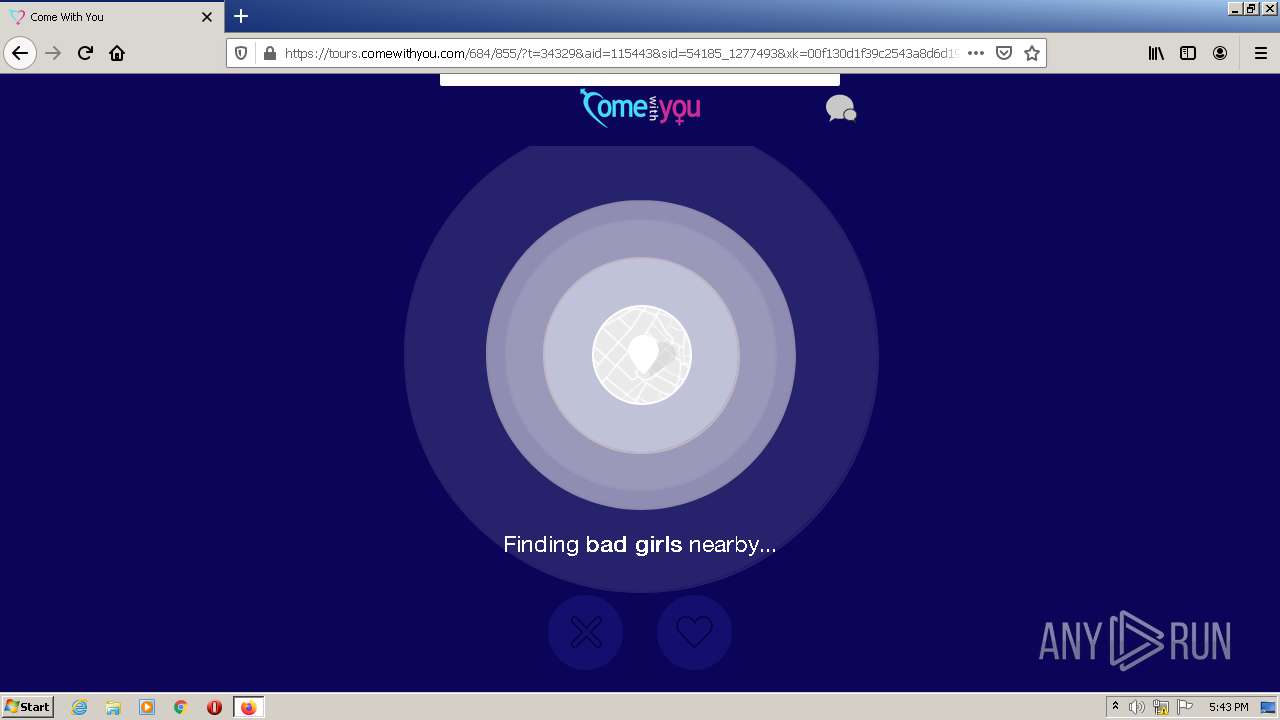Viewport: 1280px width, 720px height.
Task: Launch Opera from taskbar
Action: 214,707
